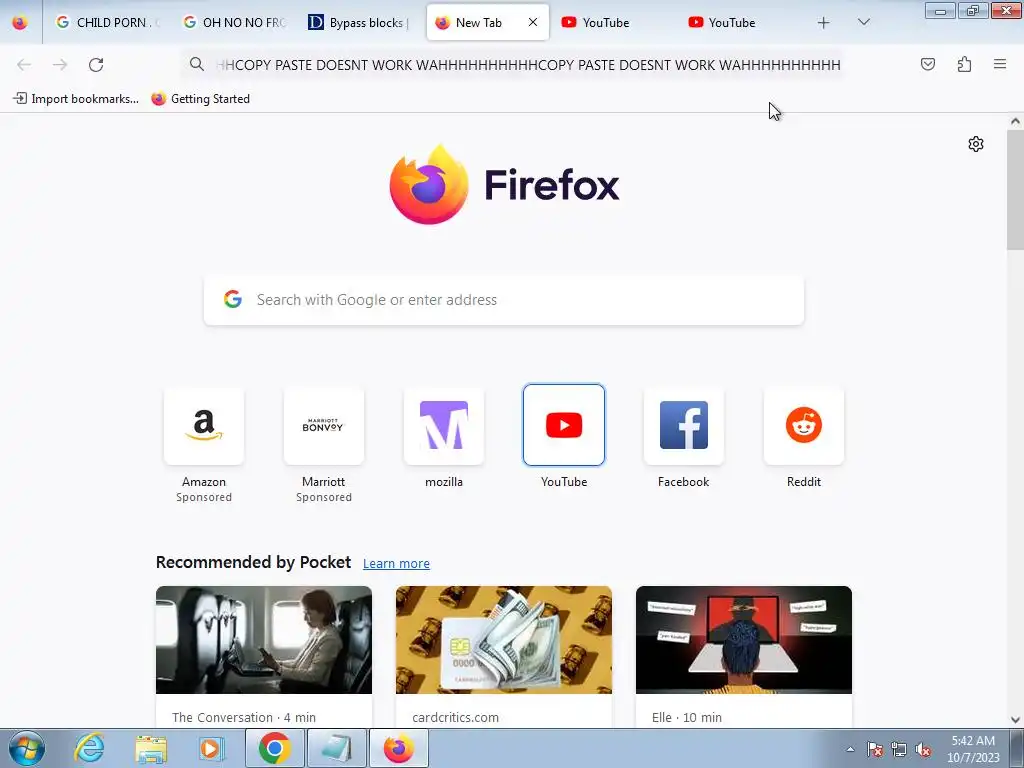Viewport: 1024px width, 768px height.
Task: Click the muted volume tray icon
Action: pos(923,749)
